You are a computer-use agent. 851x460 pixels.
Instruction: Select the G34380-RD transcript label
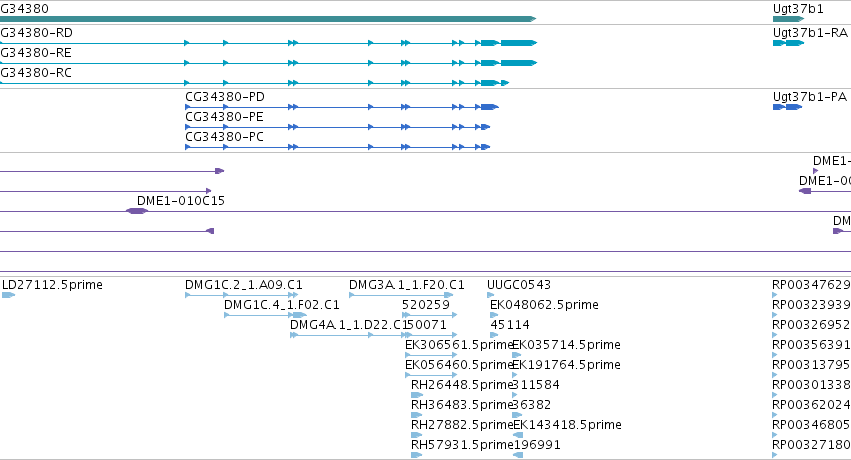point(36,33)
